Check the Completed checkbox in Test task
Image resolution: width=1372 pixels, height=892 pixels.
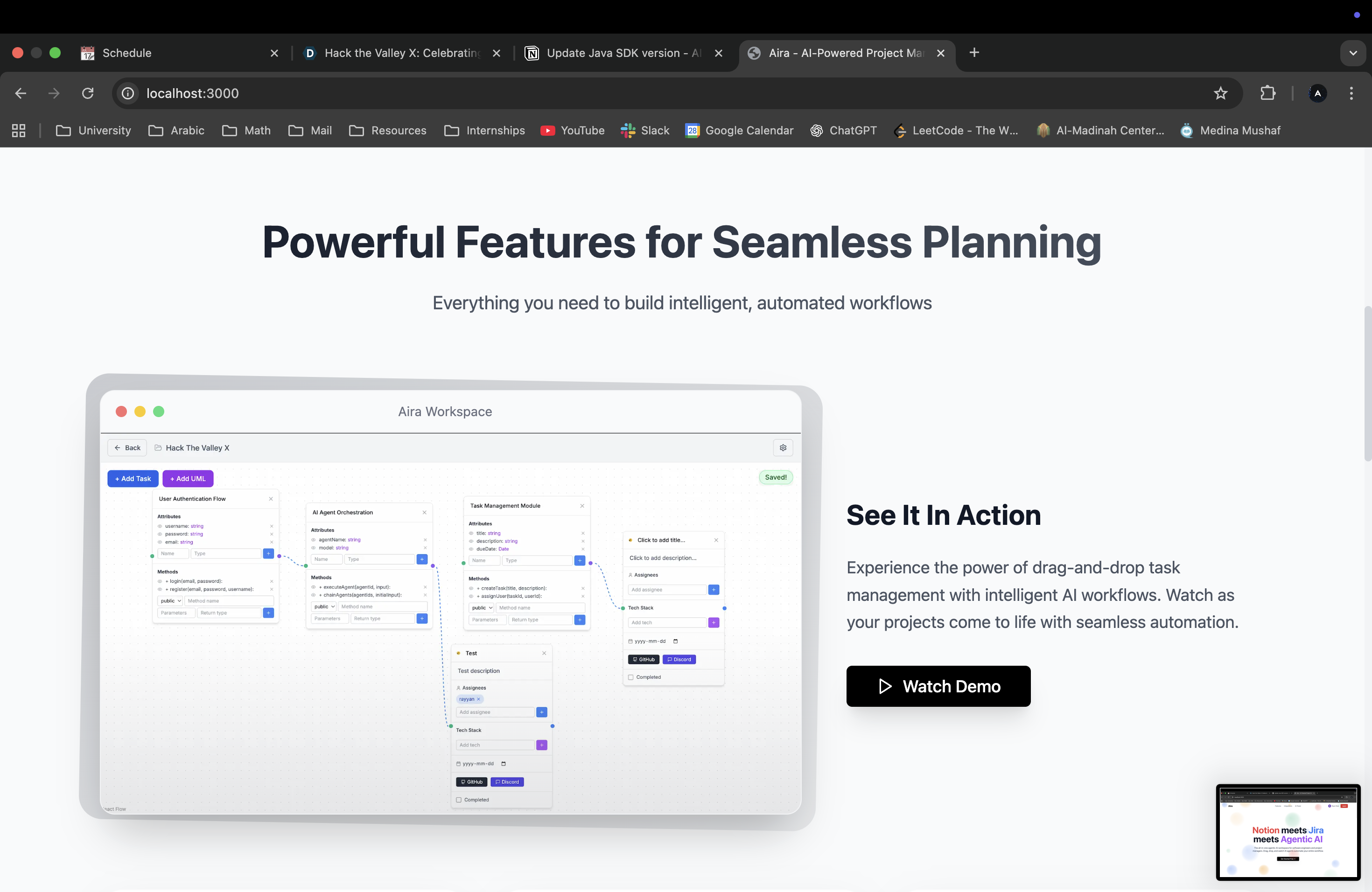click(x=459, y=800)
